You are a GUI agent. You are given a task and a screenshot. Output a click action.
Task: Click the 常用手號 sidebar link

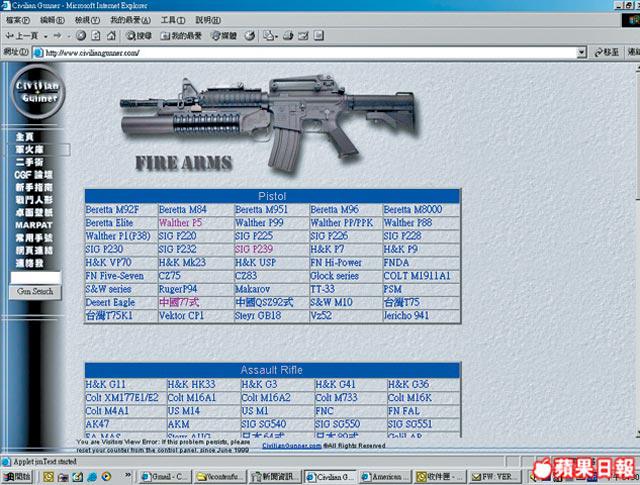(34, 238)
